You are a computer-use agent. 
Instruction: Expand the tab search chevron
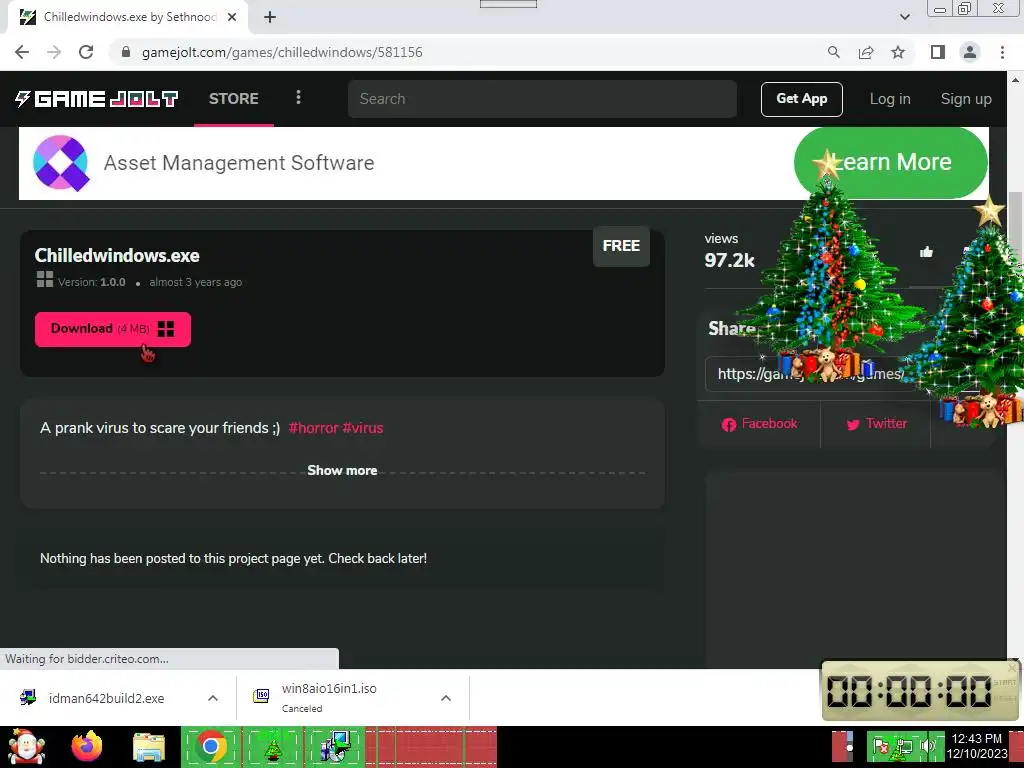904,17
